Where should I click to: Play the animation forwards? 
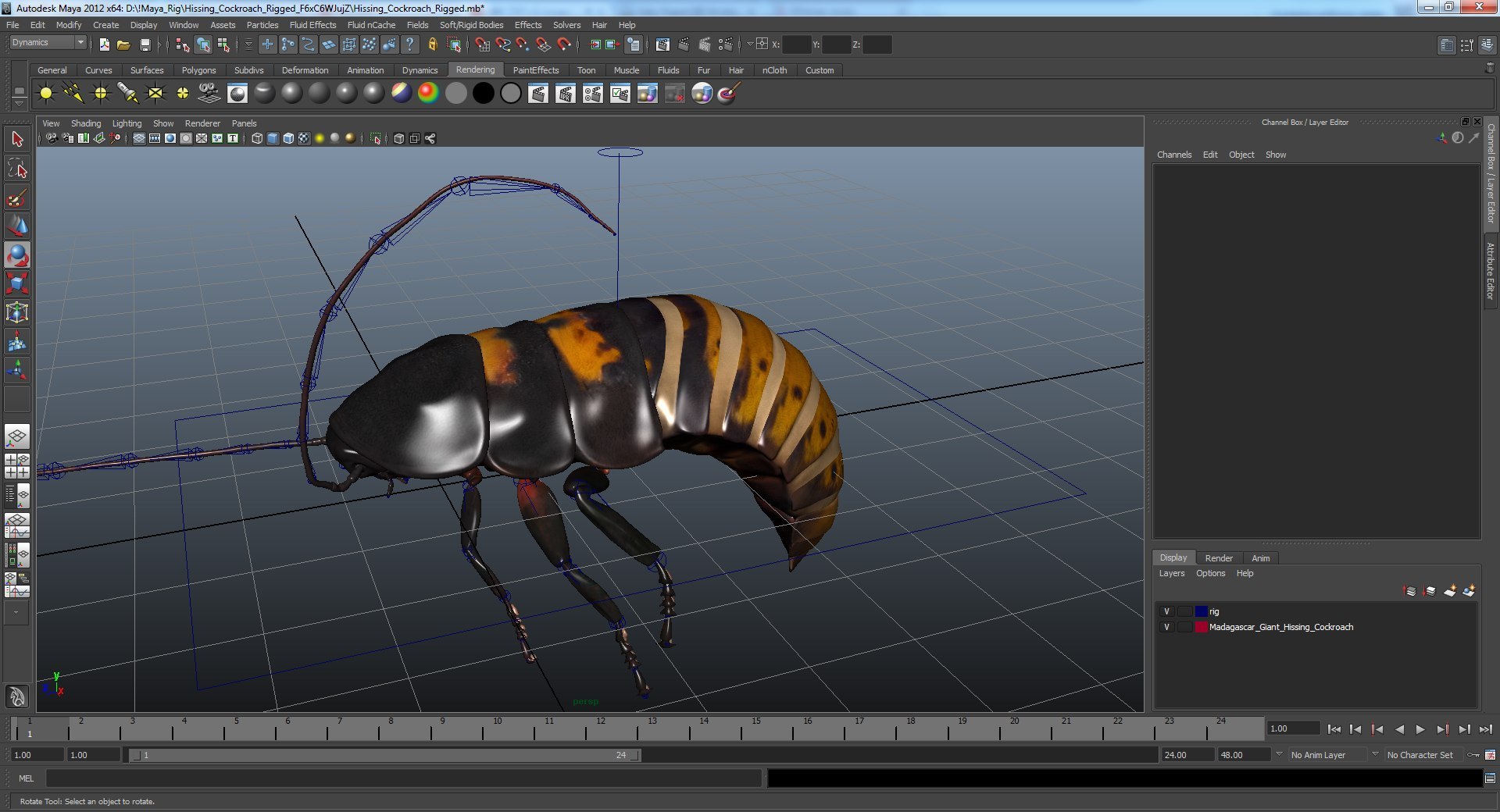click(1420, 729)
